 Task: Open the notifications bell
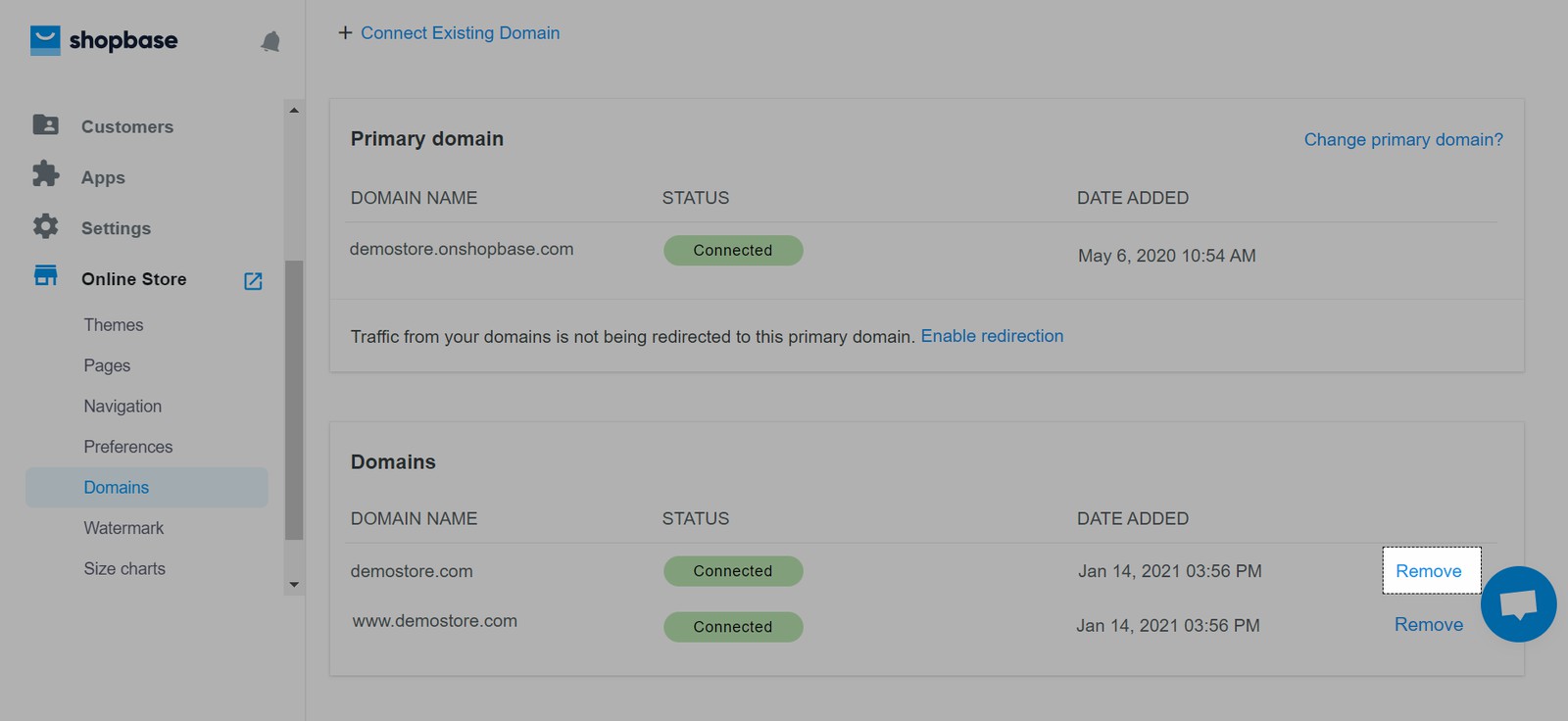[x=270, y=41]
